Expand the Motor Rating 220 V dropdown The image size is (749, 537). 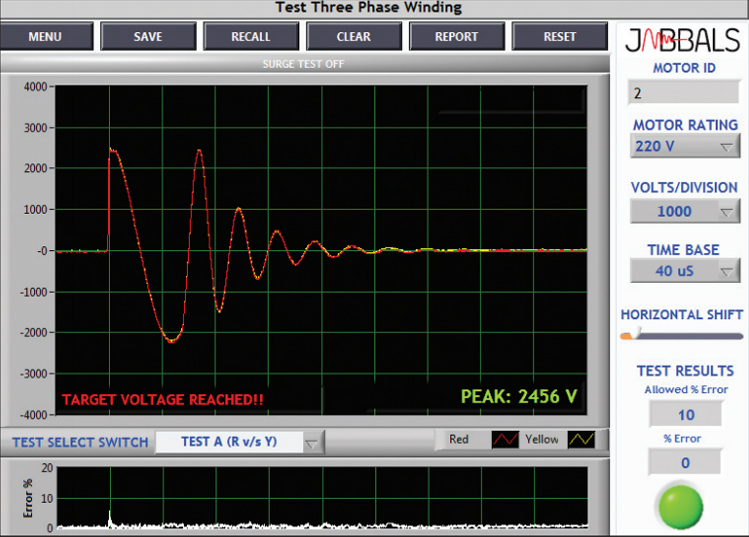tap(684, 147)
